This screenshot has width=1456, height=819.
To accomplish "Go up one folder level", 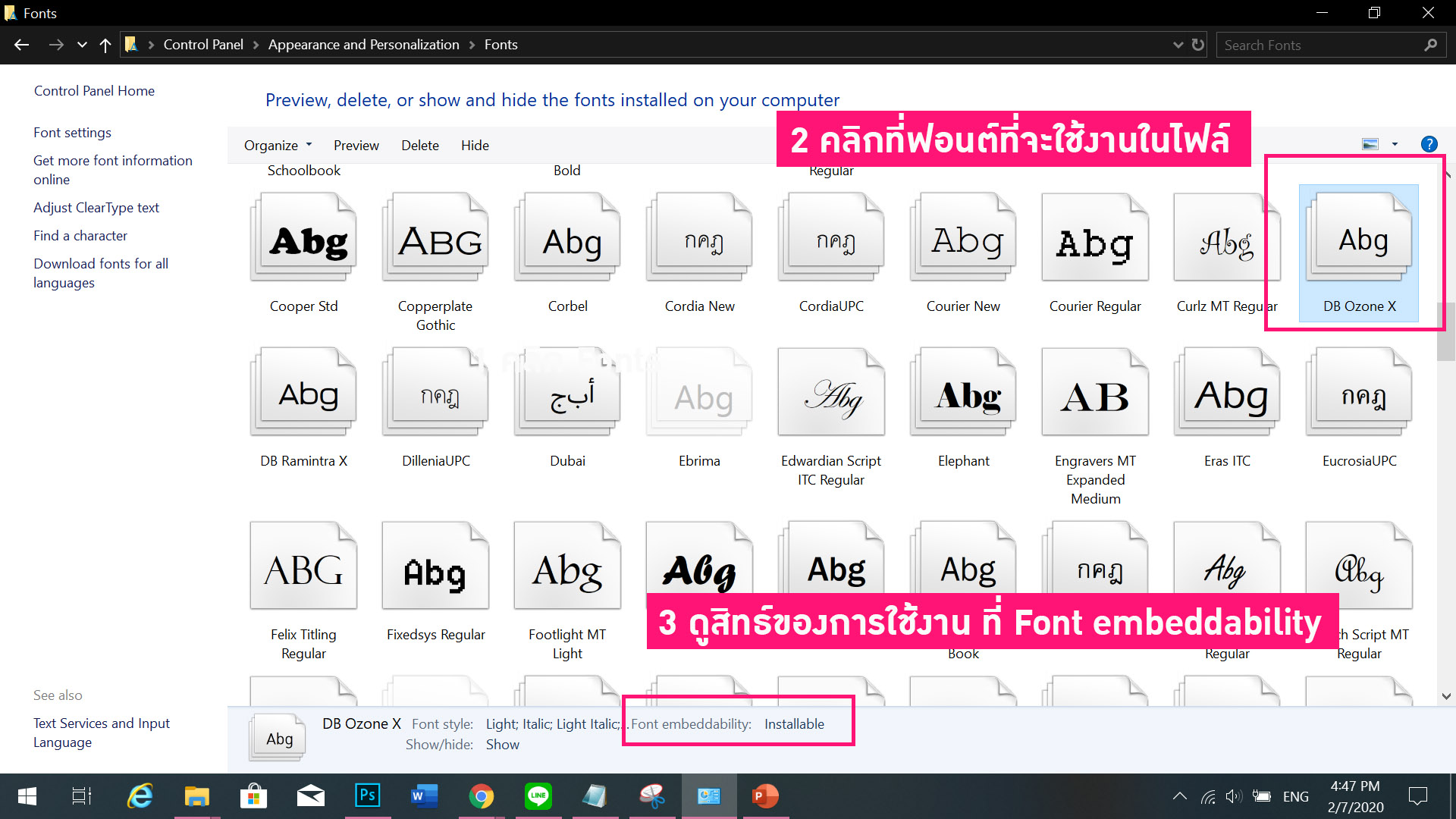I will point(105,45).
